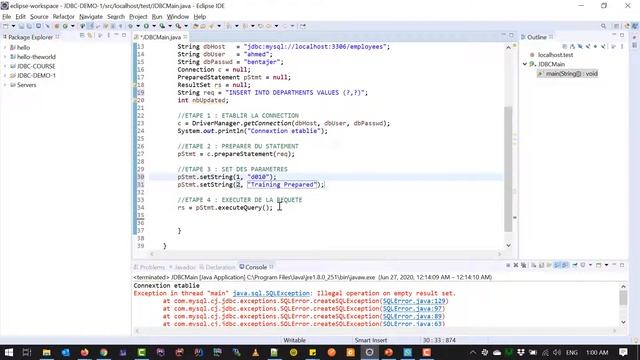640x360 pixels.
Task: Toggle Show Console on standard output change
Action: [x=557, y=265]
